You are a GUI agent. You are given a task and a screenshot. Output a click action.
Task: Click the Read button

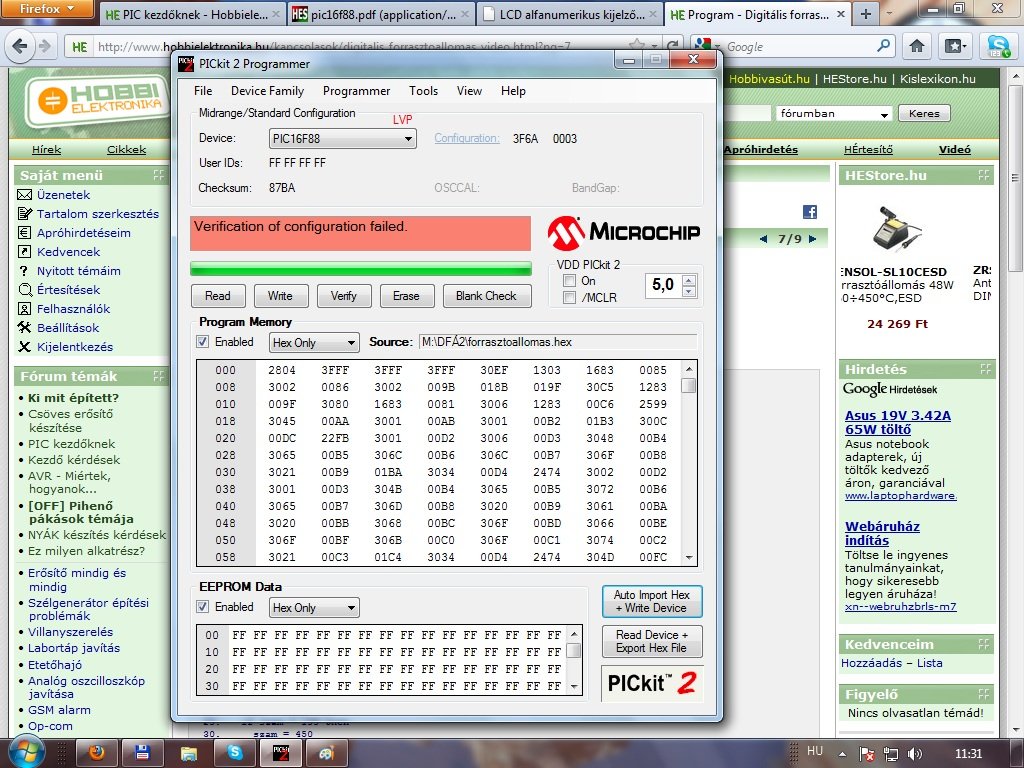point(218,296)
